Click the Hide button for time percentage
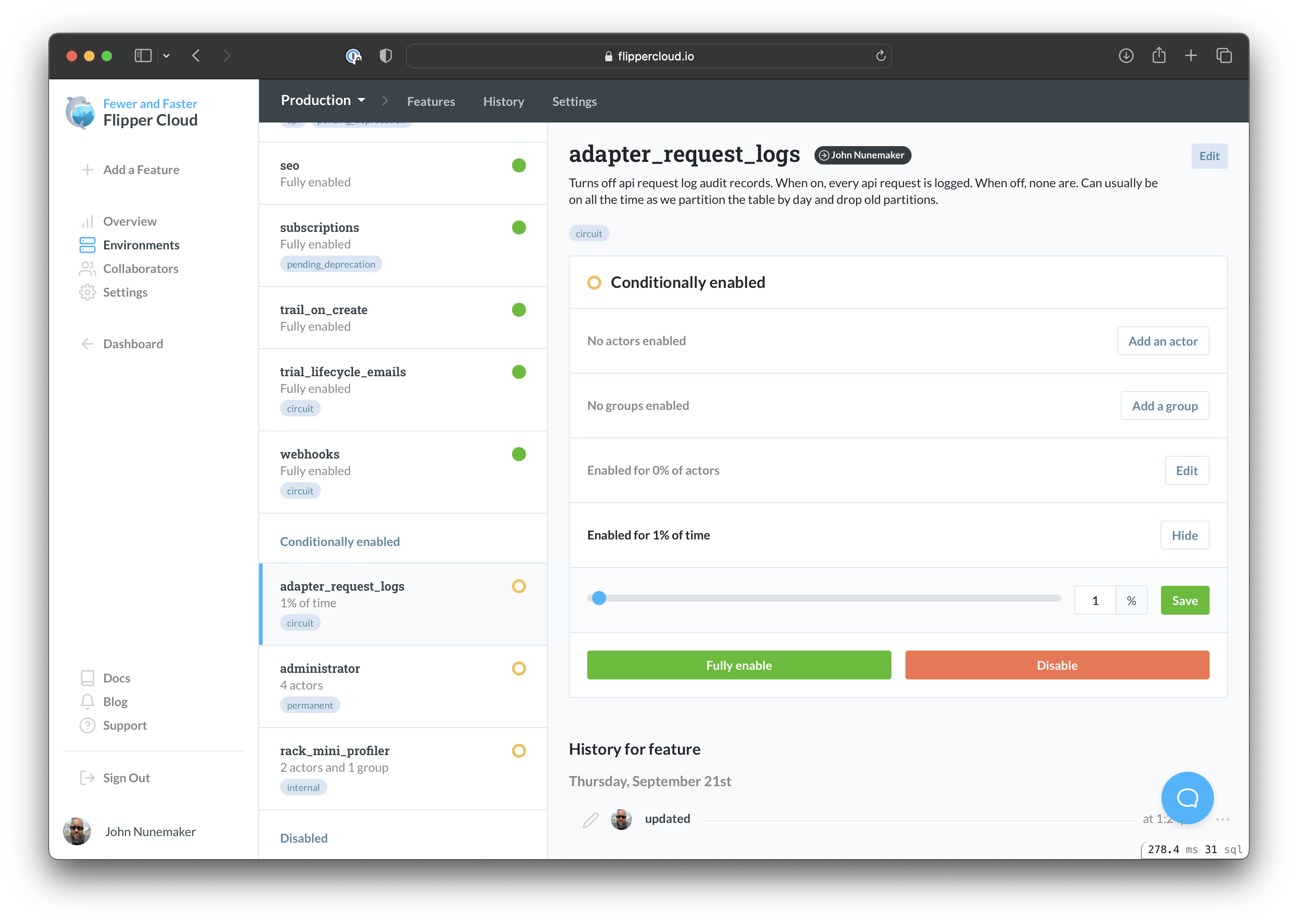 coord(1184,534)
